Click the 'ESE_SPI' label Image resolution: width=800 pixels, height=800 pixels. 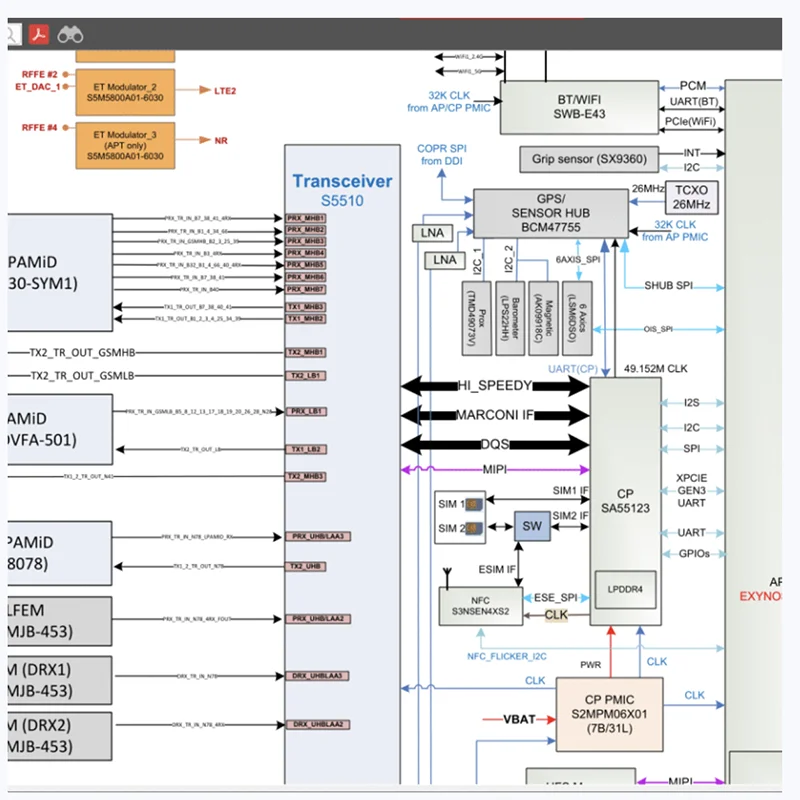[555, 597]
